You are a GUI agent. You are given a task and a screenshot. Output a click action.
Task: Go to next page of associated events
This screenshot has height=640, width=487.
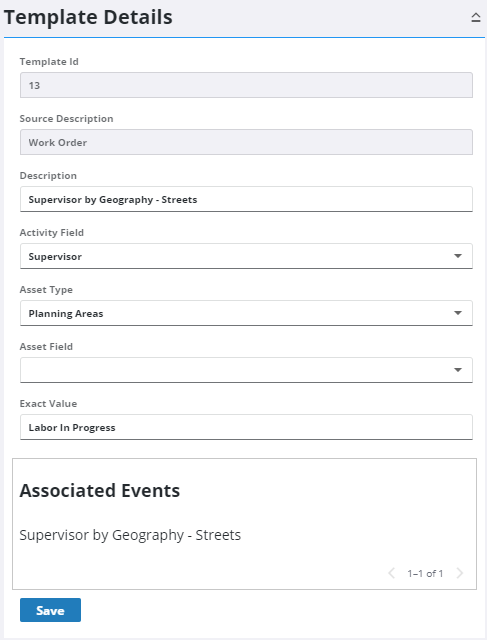click(x=460, y=573)
